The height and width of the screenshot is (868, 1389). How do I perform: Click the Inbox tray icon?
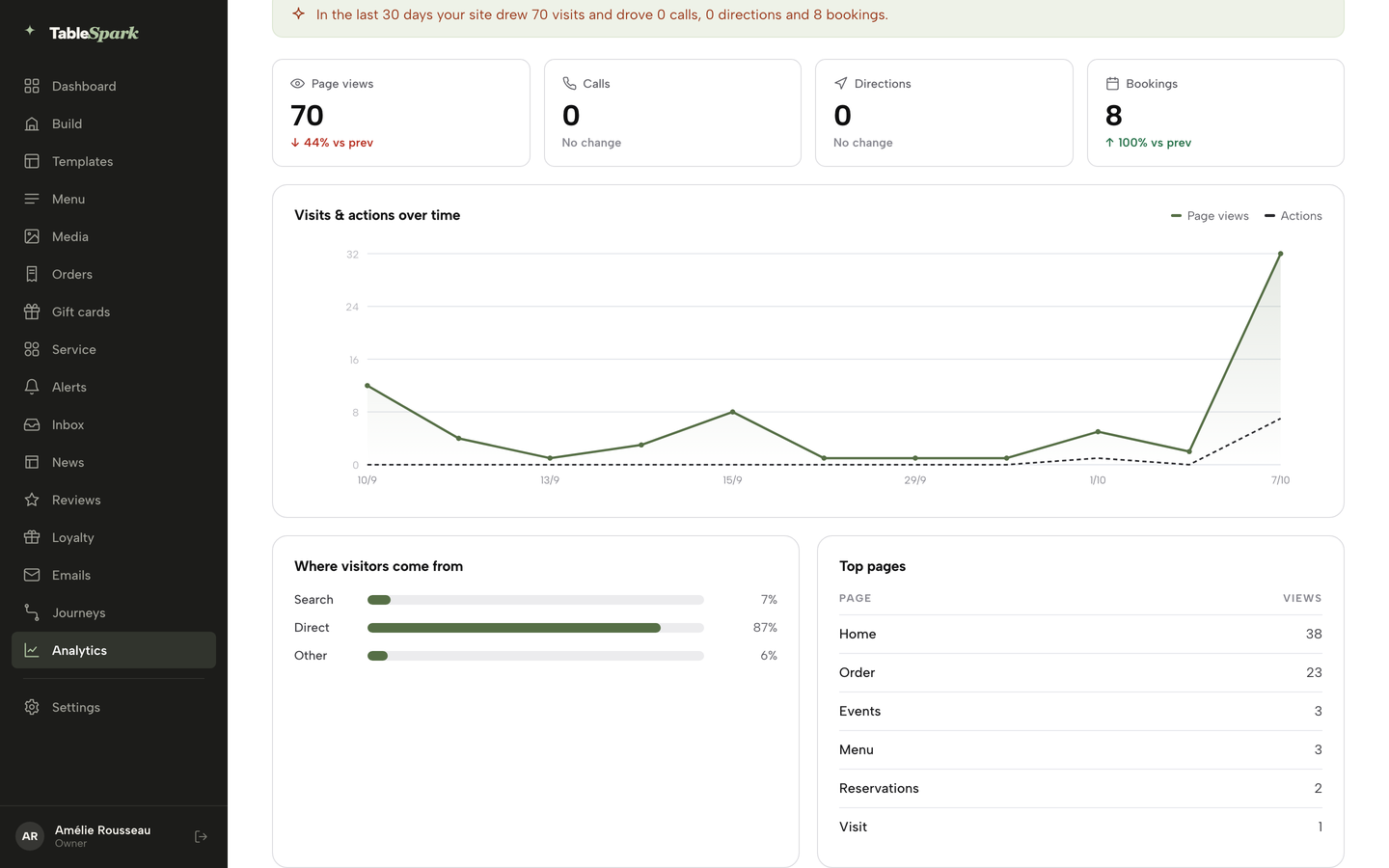click(32, 424)
